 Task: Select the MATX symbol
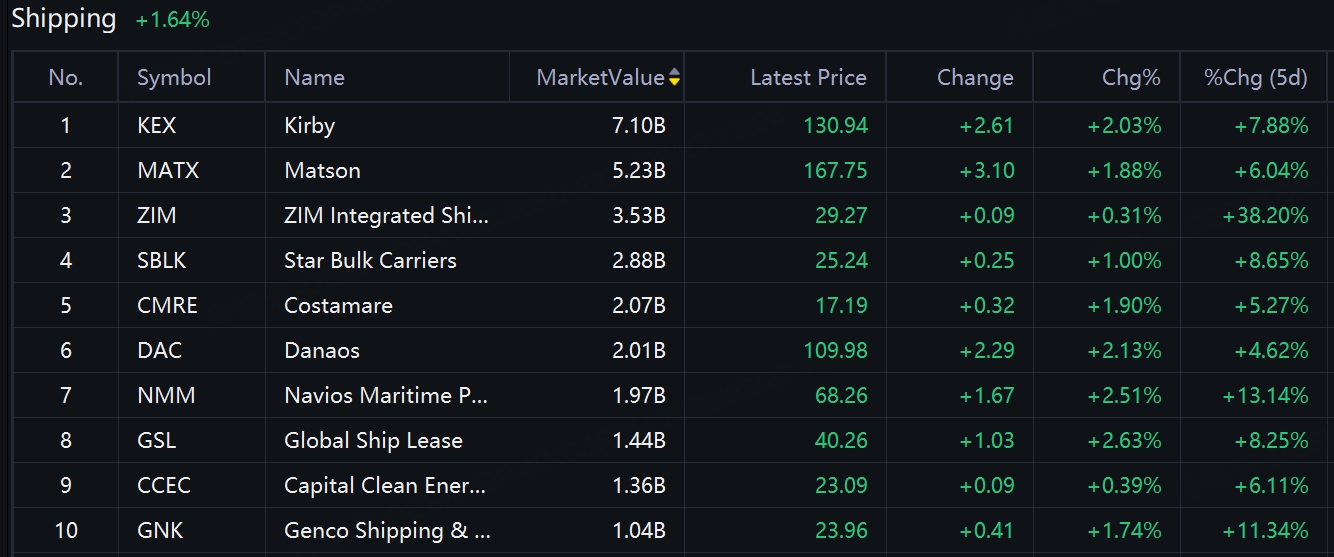(168, 170)
